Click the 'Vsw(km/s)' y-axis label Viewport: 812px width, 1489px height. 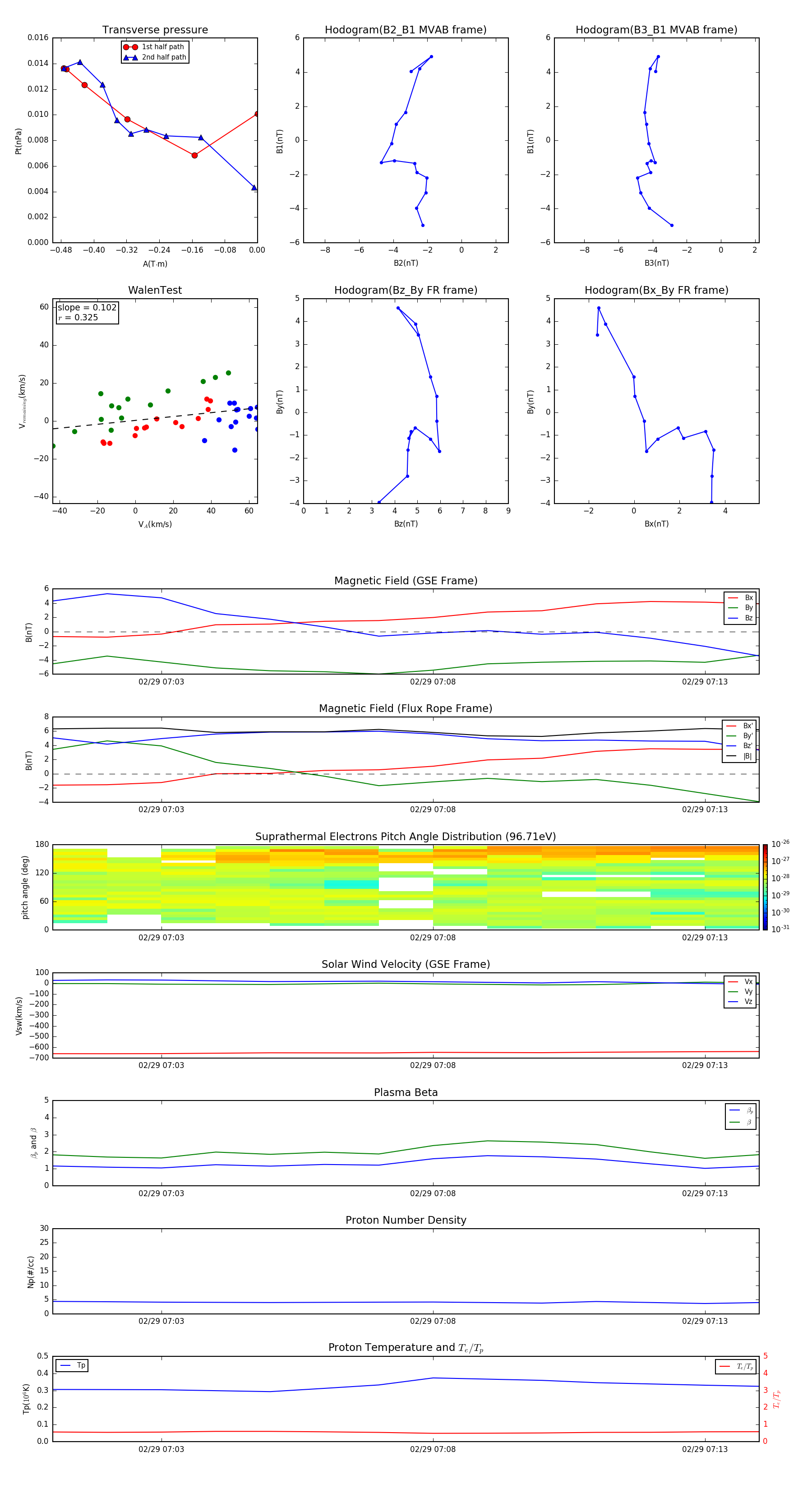coord(19,1016)
